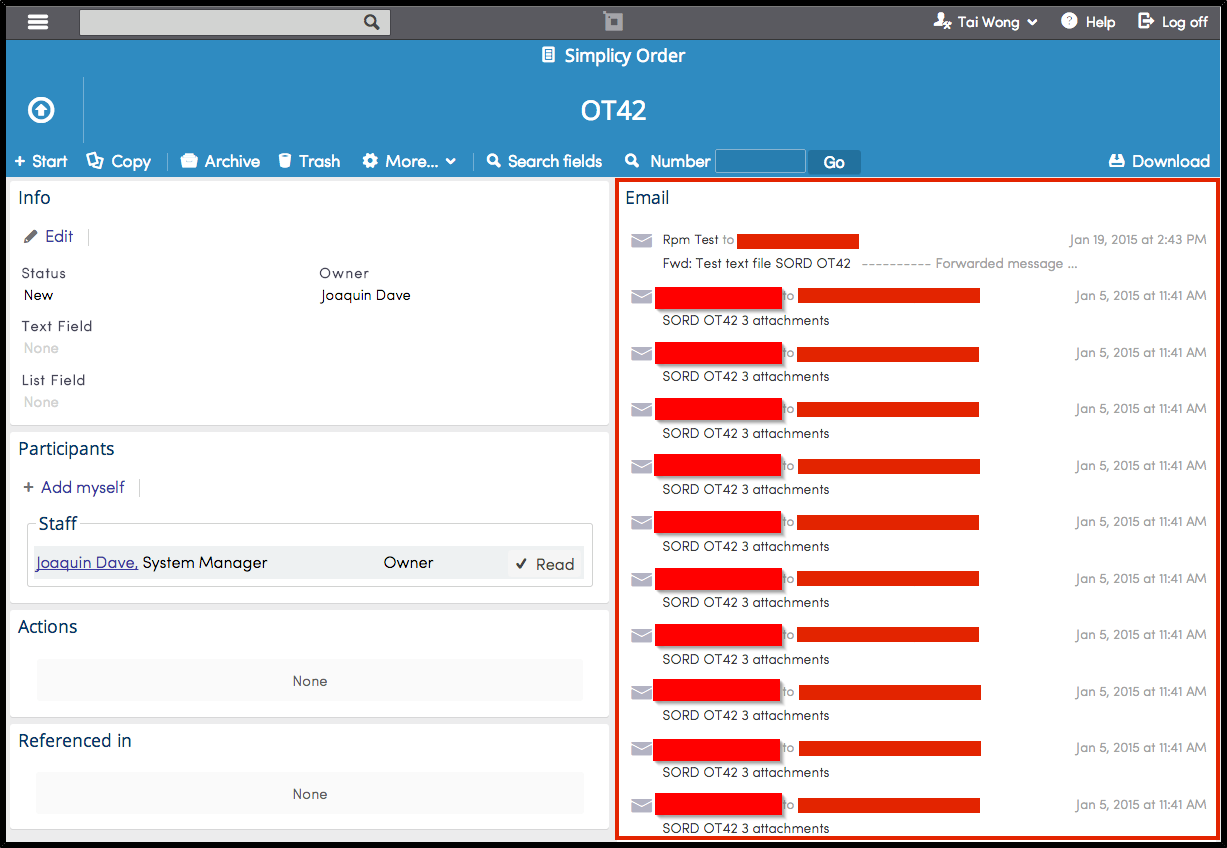Click the Trash bin icon
1227x848 pixels.
coord(285,161)
